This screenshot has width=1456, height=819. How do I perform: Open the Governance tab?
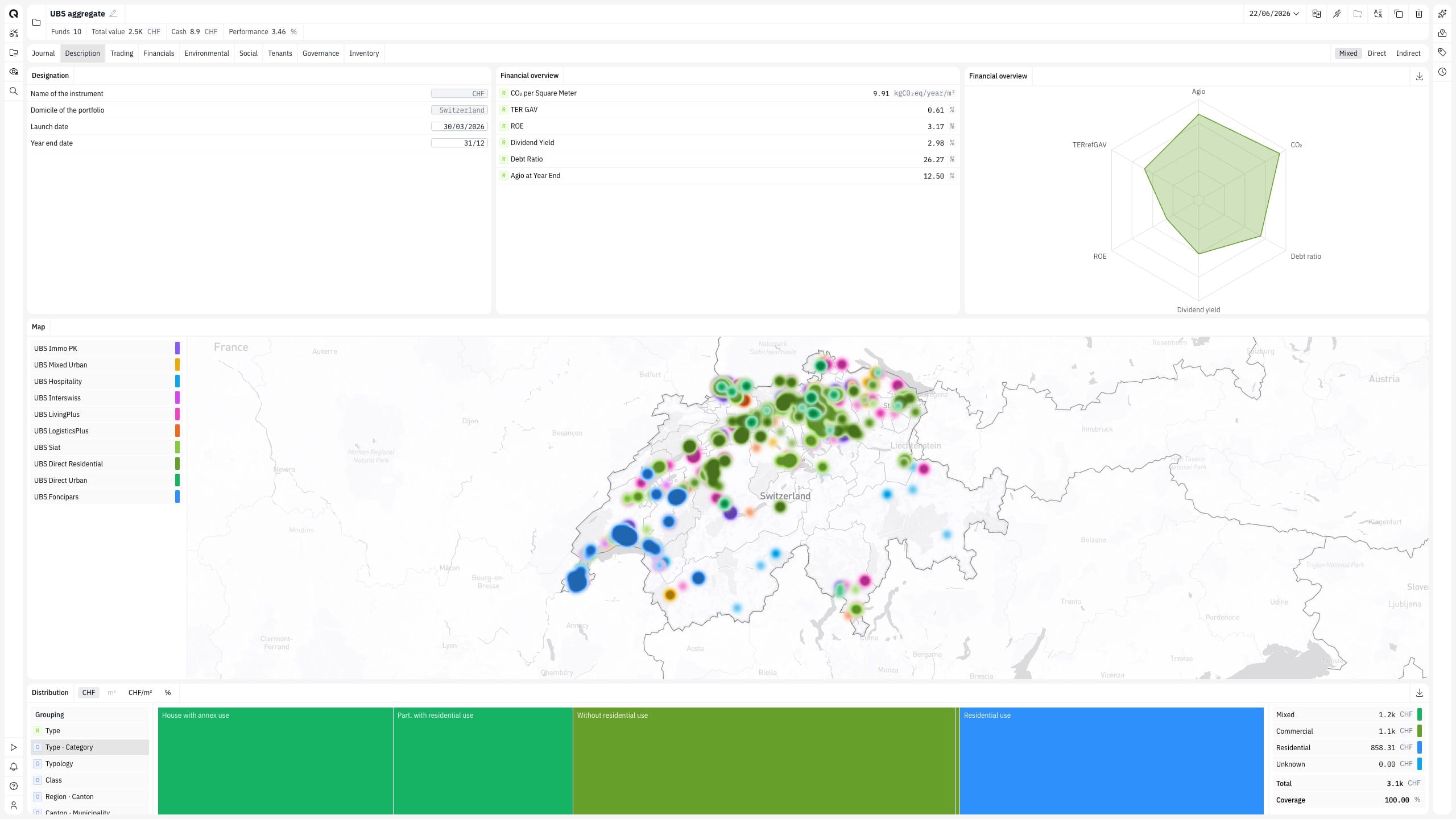click(321, 53)
